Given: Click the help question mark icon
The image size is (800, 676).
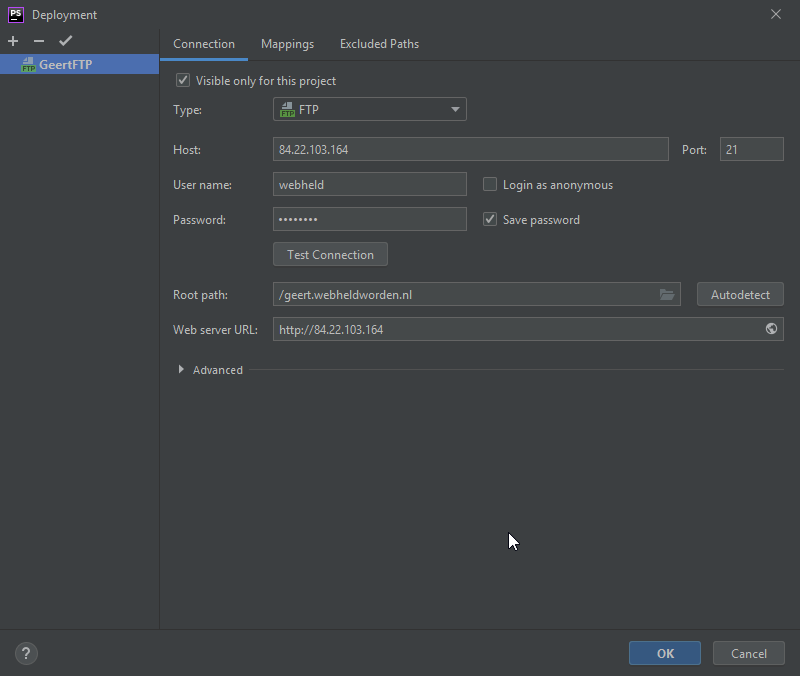Looking at the screenshot, I should click(x=26, y=654).
